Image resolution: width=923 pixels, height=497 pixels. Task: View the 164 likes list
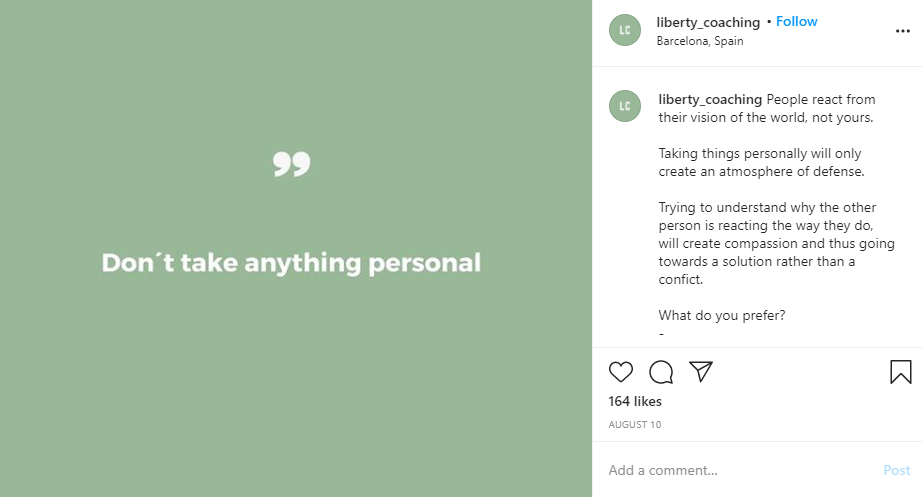click(635, 401)
